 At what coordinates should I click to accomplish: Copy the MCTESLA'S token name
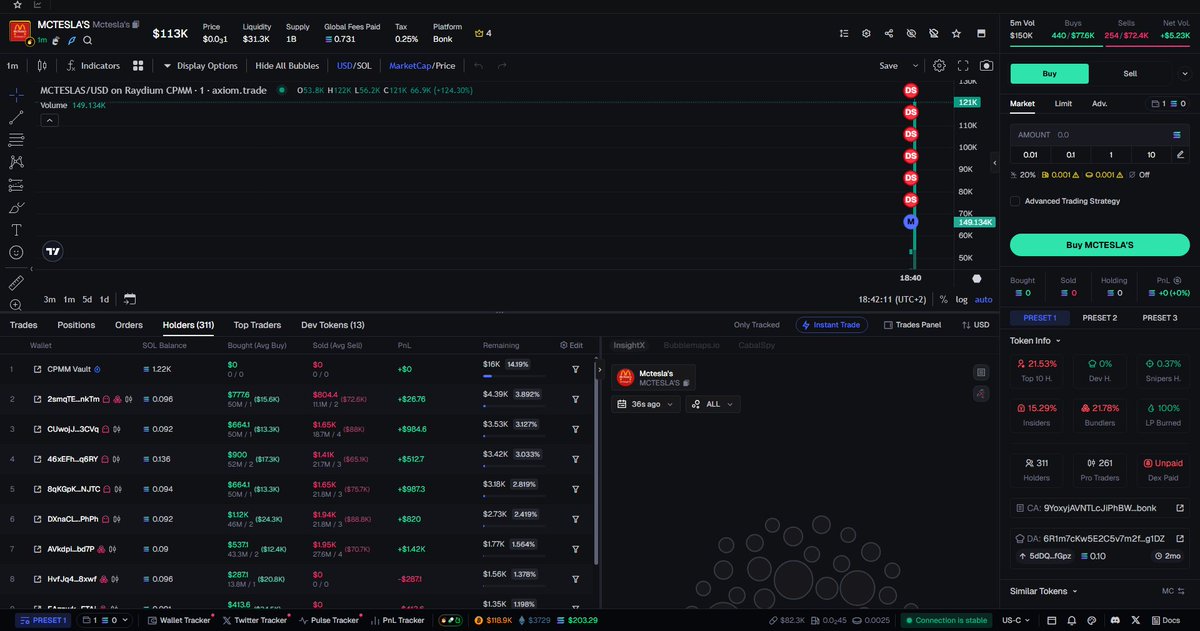point(136,23)
